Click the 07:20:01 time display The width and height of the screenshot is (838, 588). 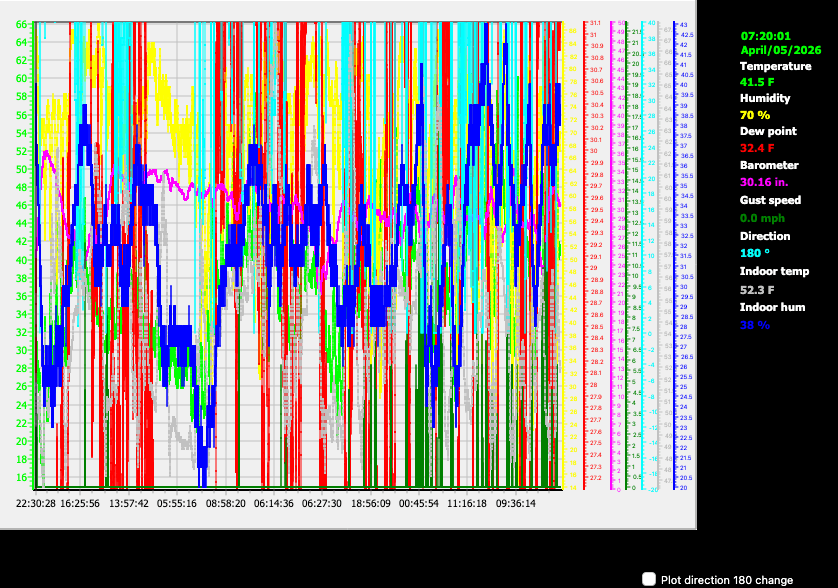tap(765, 35)
